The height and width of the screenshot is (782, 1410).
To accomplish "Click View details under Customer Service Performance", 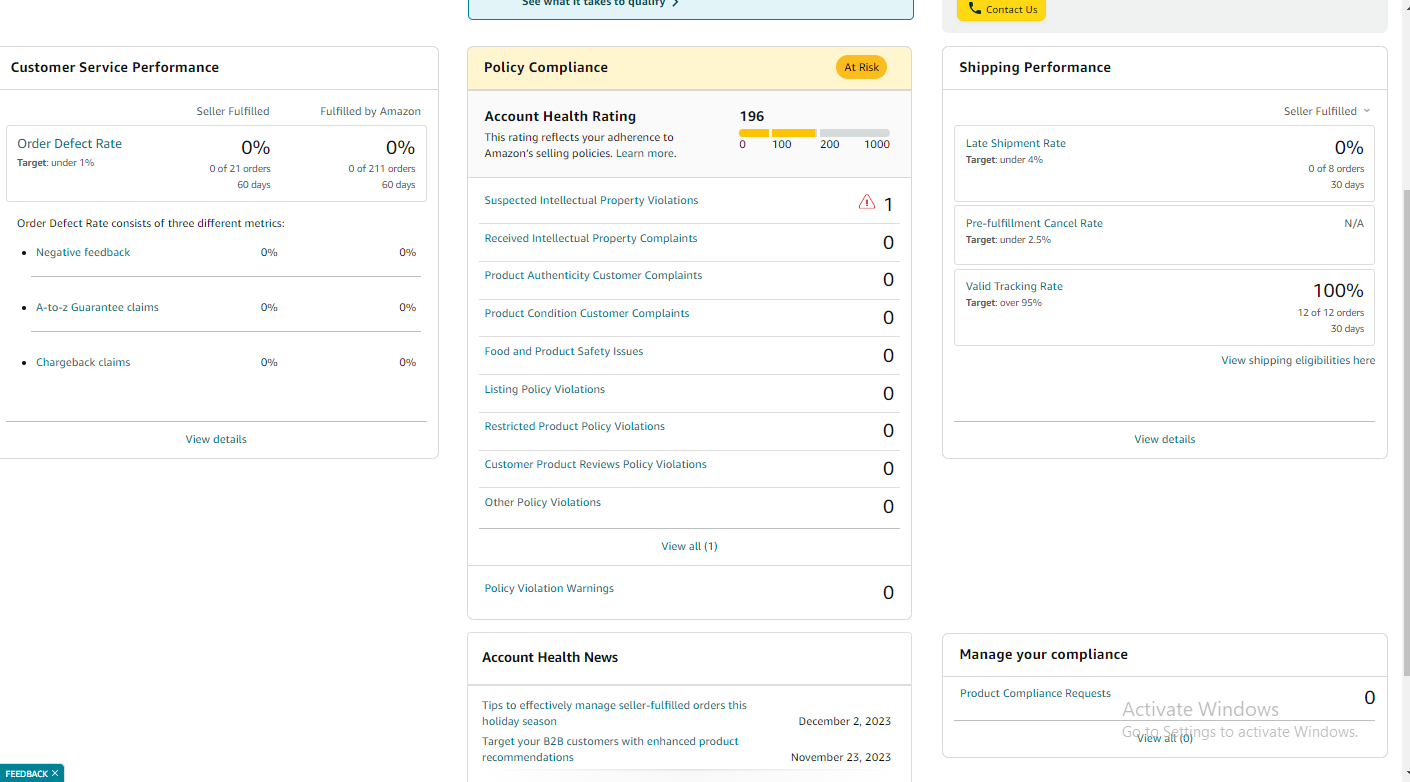I will [216, 439].
